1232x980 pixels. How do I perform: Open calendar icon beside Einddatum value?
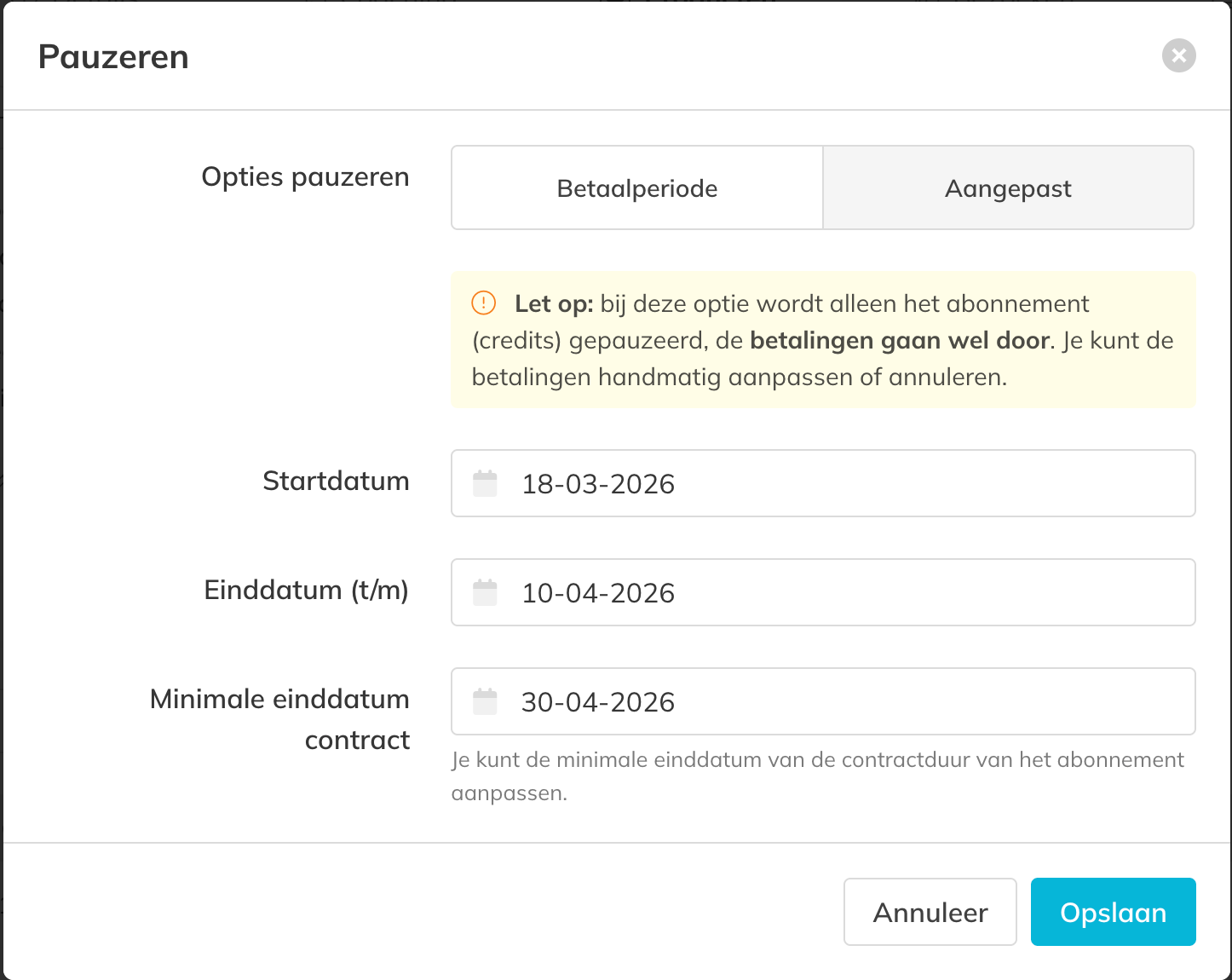pos(485,592)
